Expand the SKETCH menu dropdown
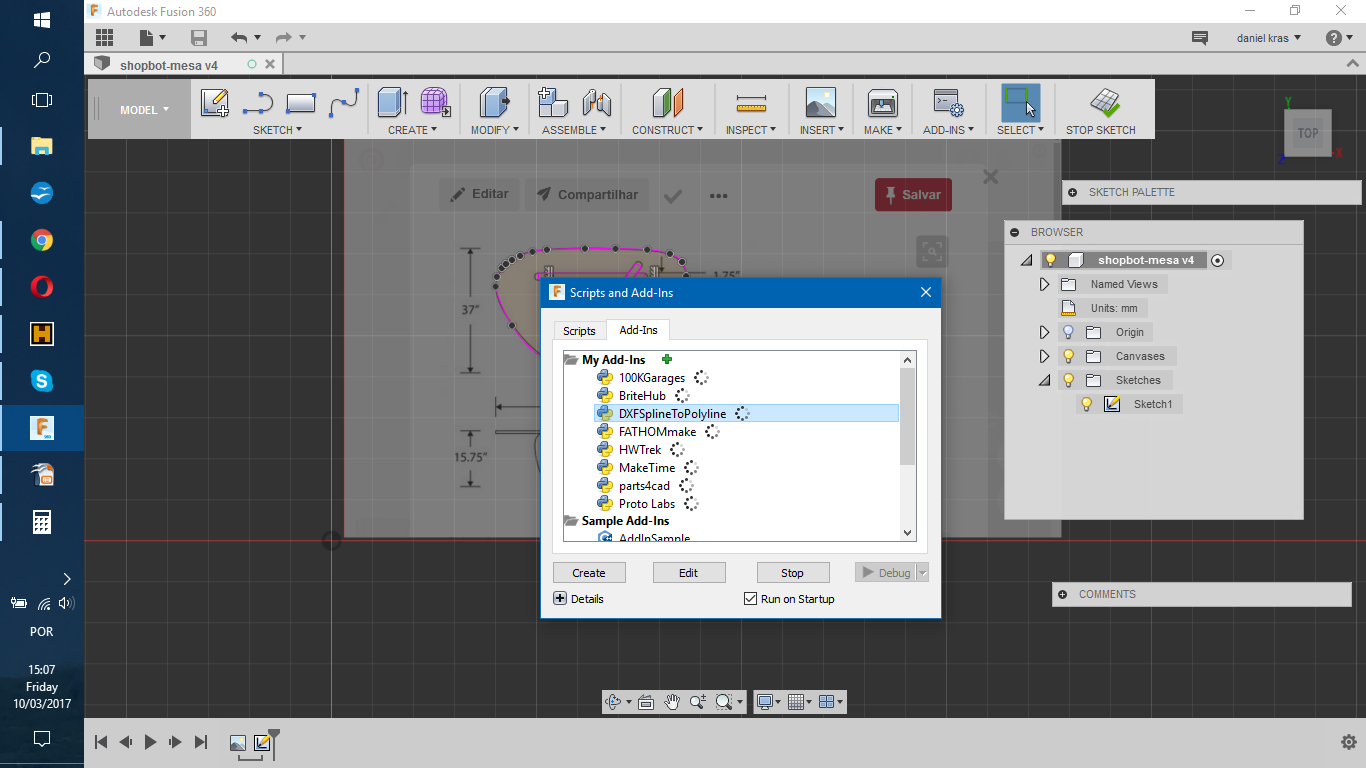The height and width of the screenshot is (768, 1366). tap(277, 130)
